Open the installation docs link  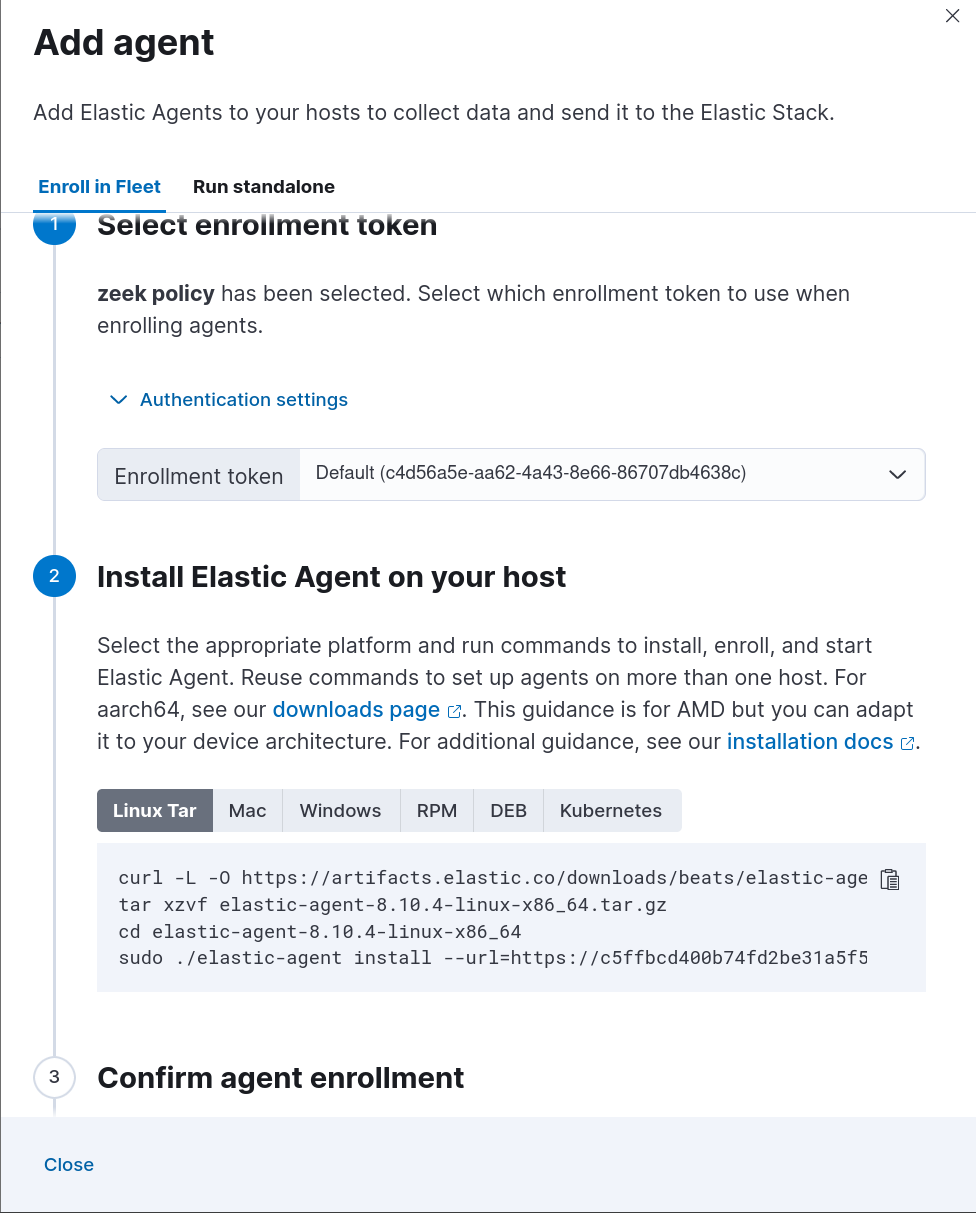coord(810,742)
